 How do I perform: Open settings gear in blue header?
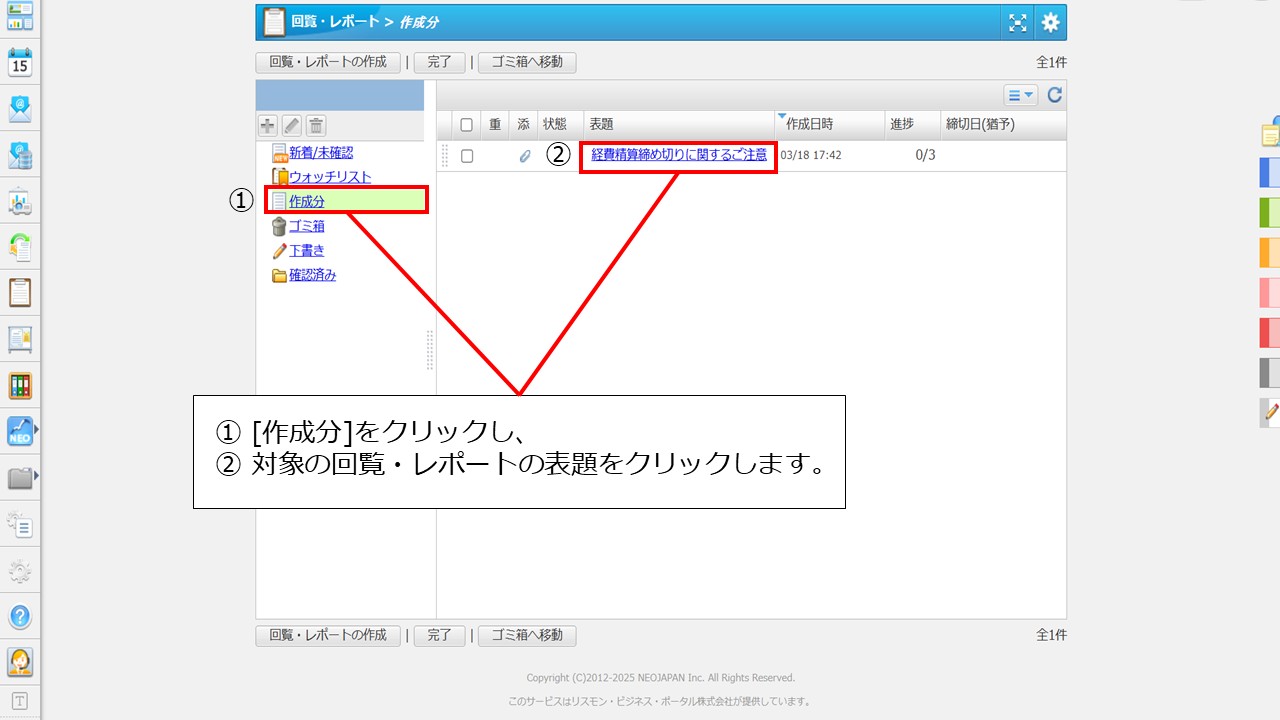[1049, 23]
